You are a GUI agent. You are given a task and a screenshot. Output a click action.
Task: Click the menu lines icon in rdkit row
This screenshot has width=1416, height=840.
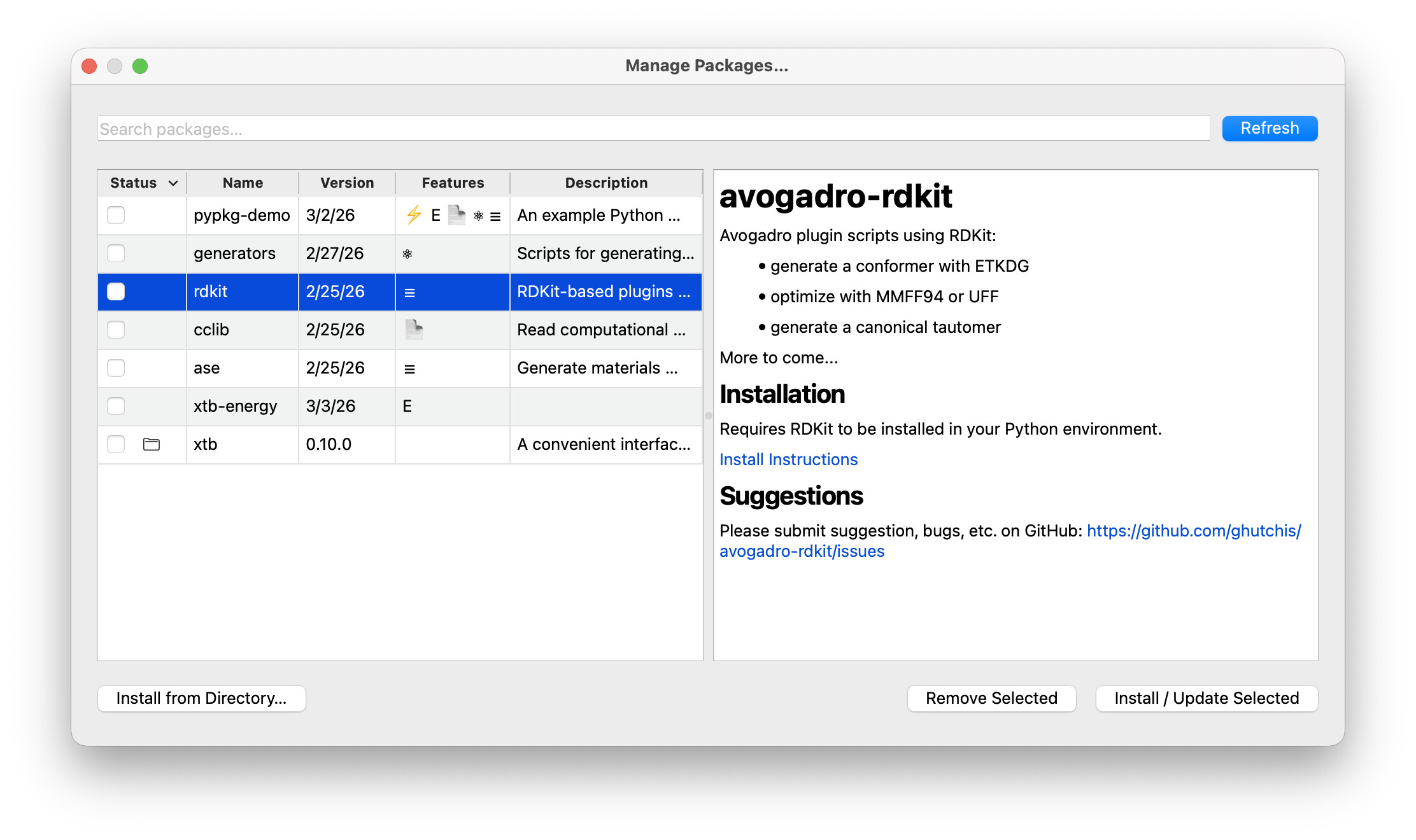409,293
